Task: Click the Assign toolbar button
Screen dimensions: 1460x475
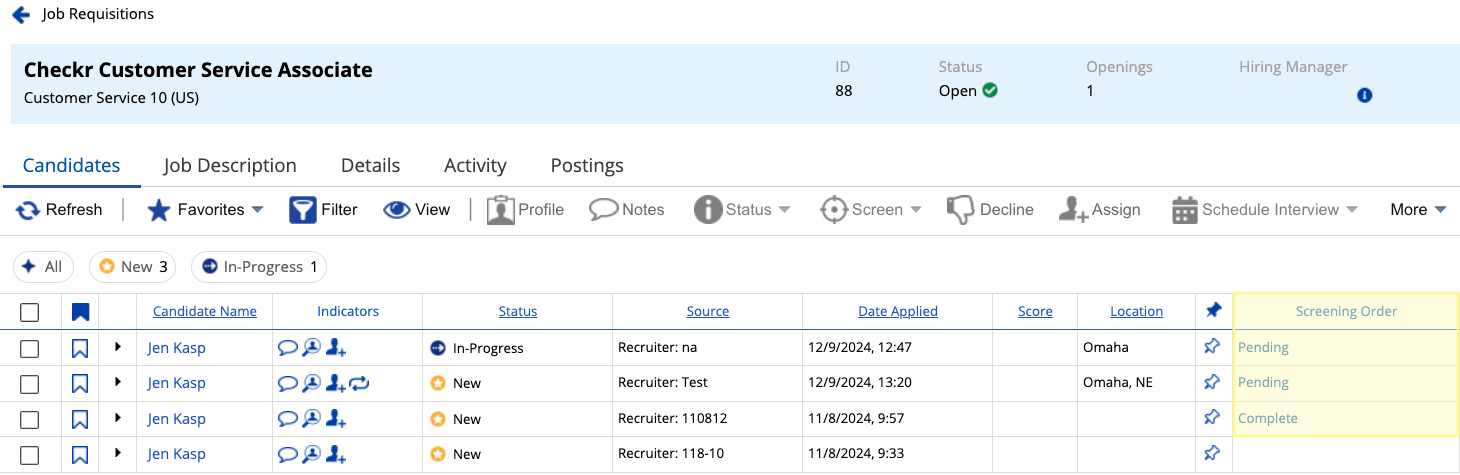Action: point(1100,210)
